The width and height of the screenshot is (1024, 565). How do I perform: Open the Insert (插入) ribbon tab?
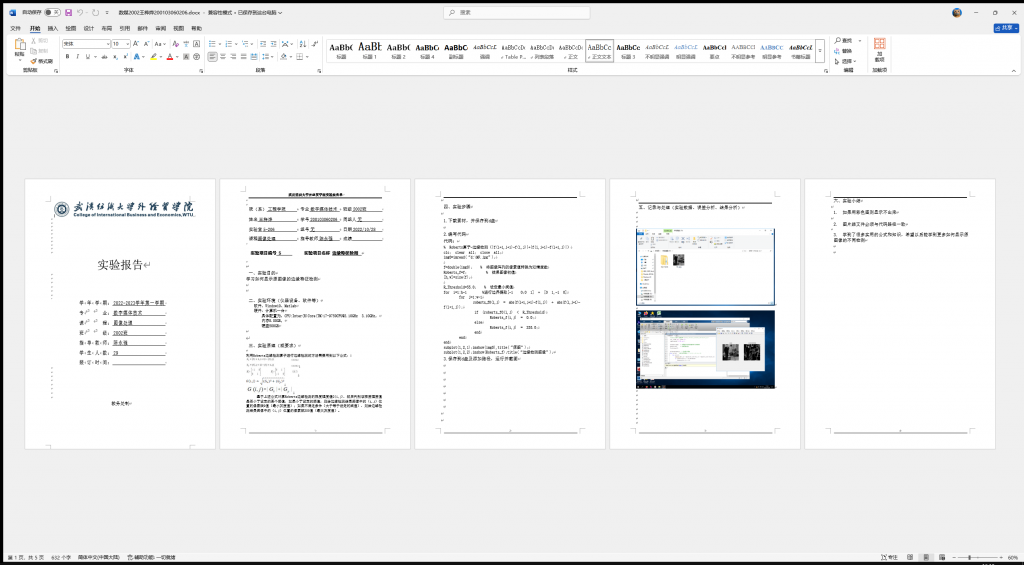pos(53,28)
